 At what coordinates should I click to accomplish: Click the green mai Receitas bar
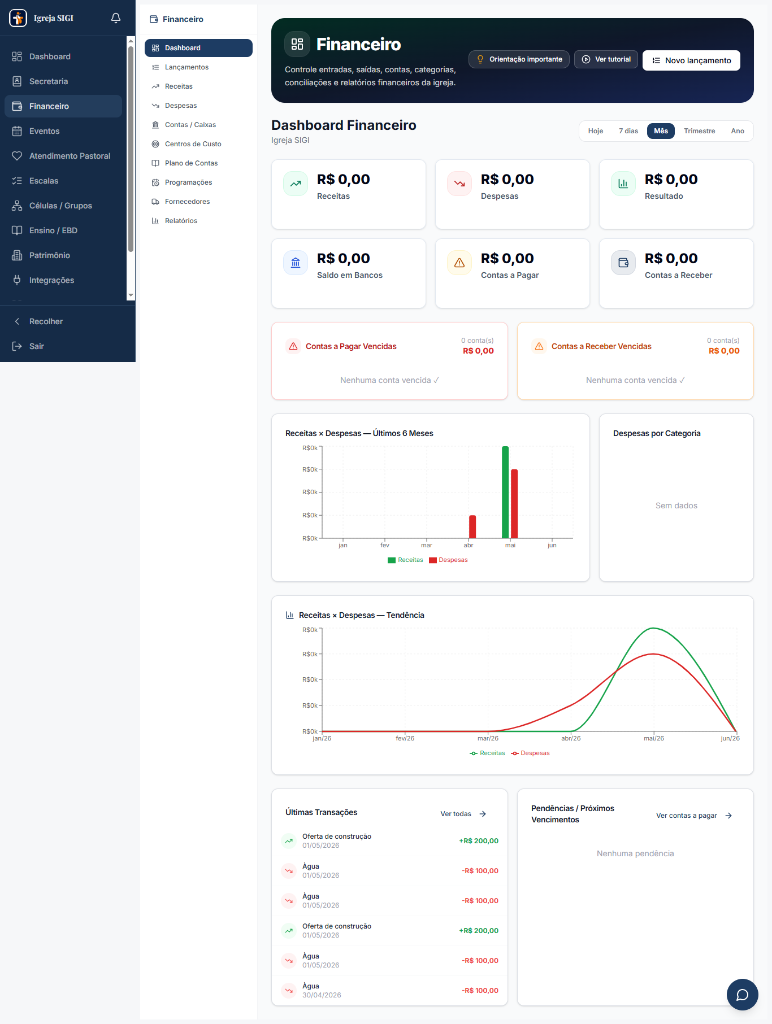point(506,492)
